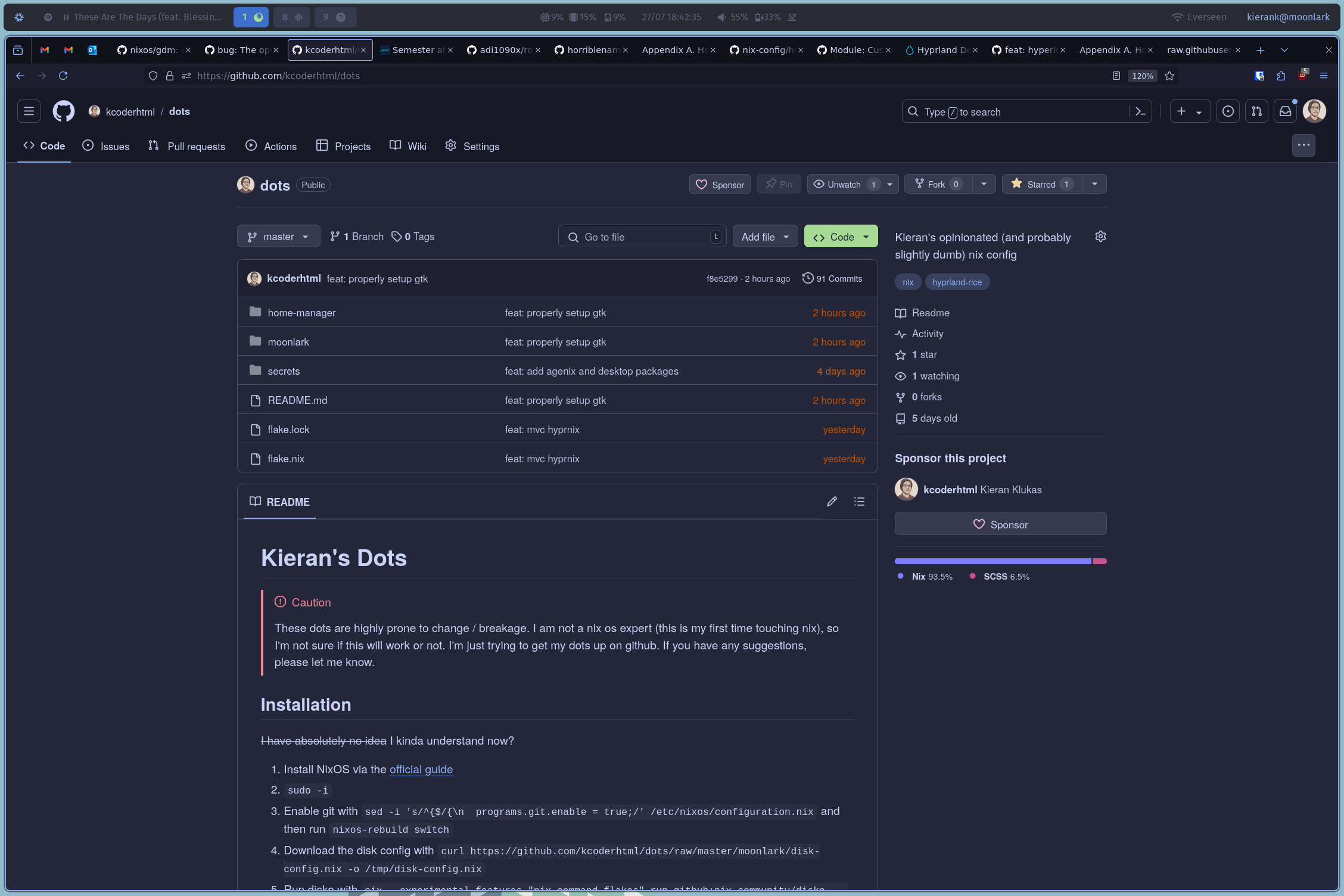The width and height of the screenshot is (1344, 896).
Task: View commit history via the 91 Commits icon
Action: pyautogui.click(x=808, y=278)
